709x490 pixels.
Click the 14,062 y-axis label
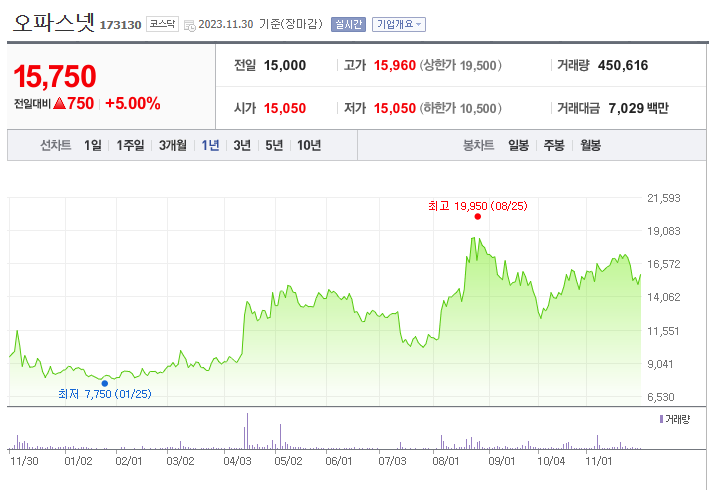663,297
